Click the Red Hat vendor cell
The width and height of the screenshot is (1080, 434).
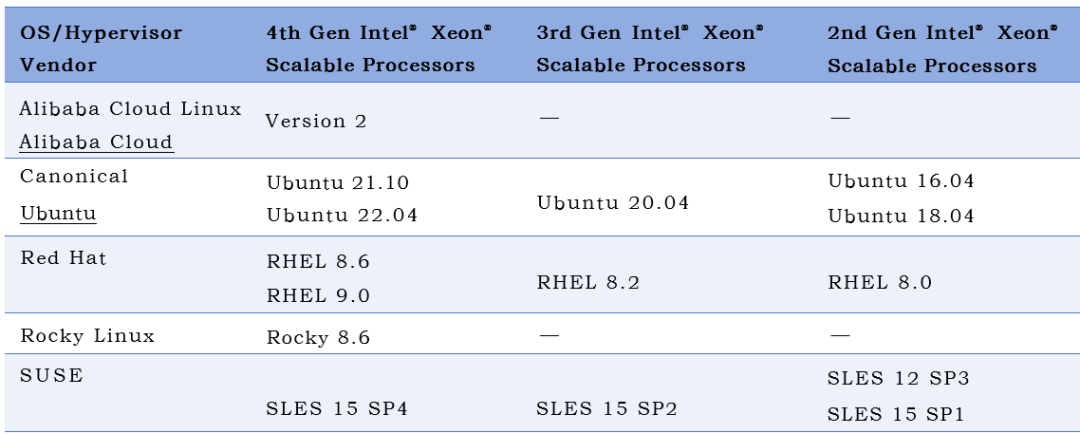[63, 258]
